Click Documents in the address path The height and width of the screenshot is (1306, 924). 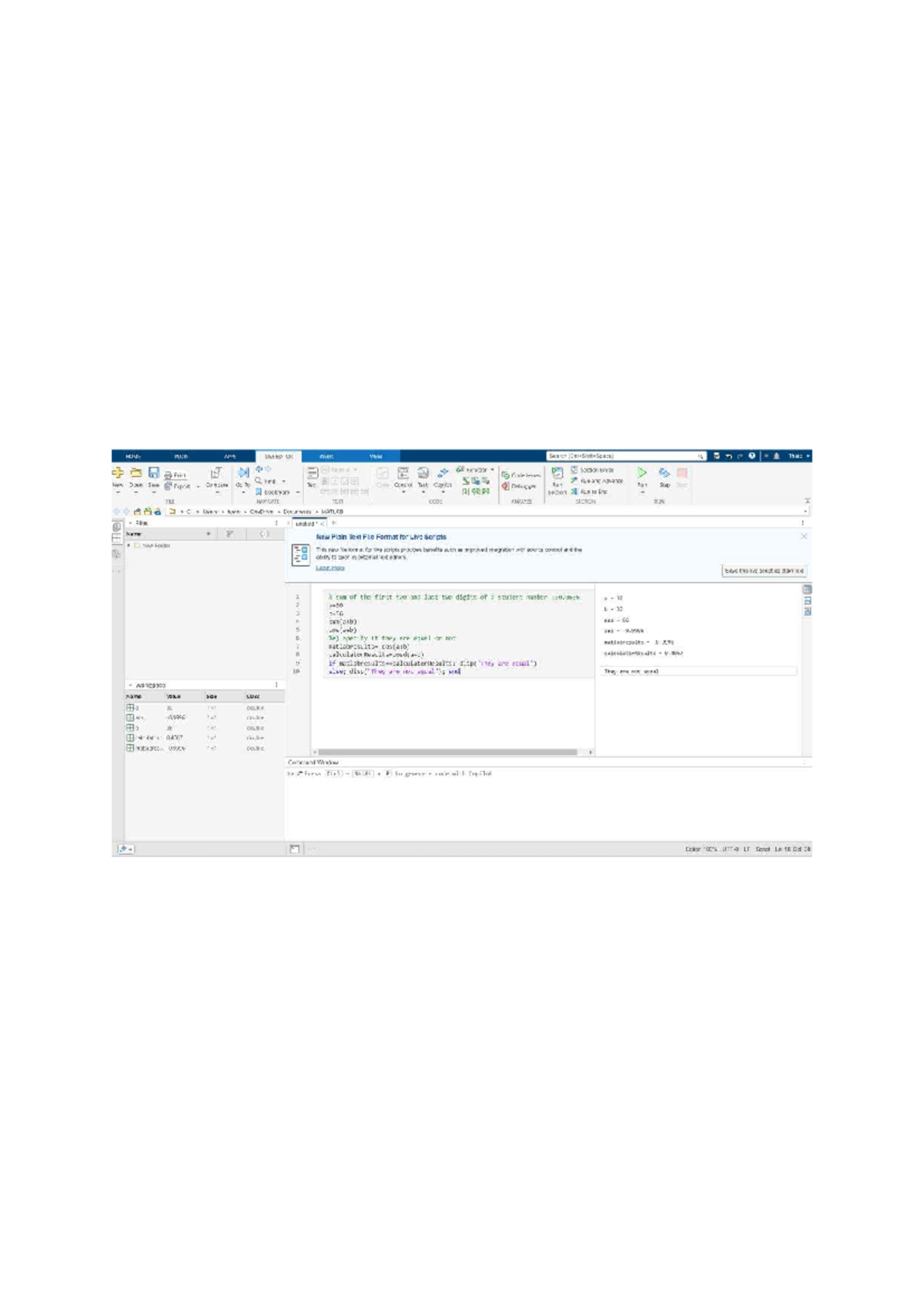296,511
